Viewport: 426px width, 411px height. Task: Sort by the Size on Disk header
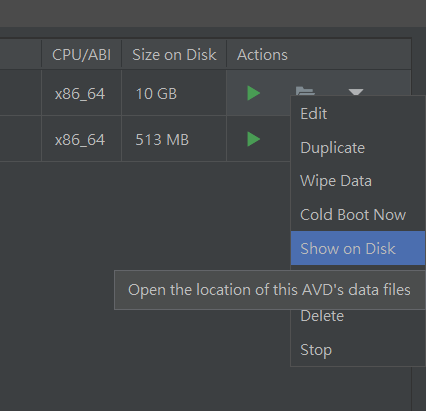174,55
